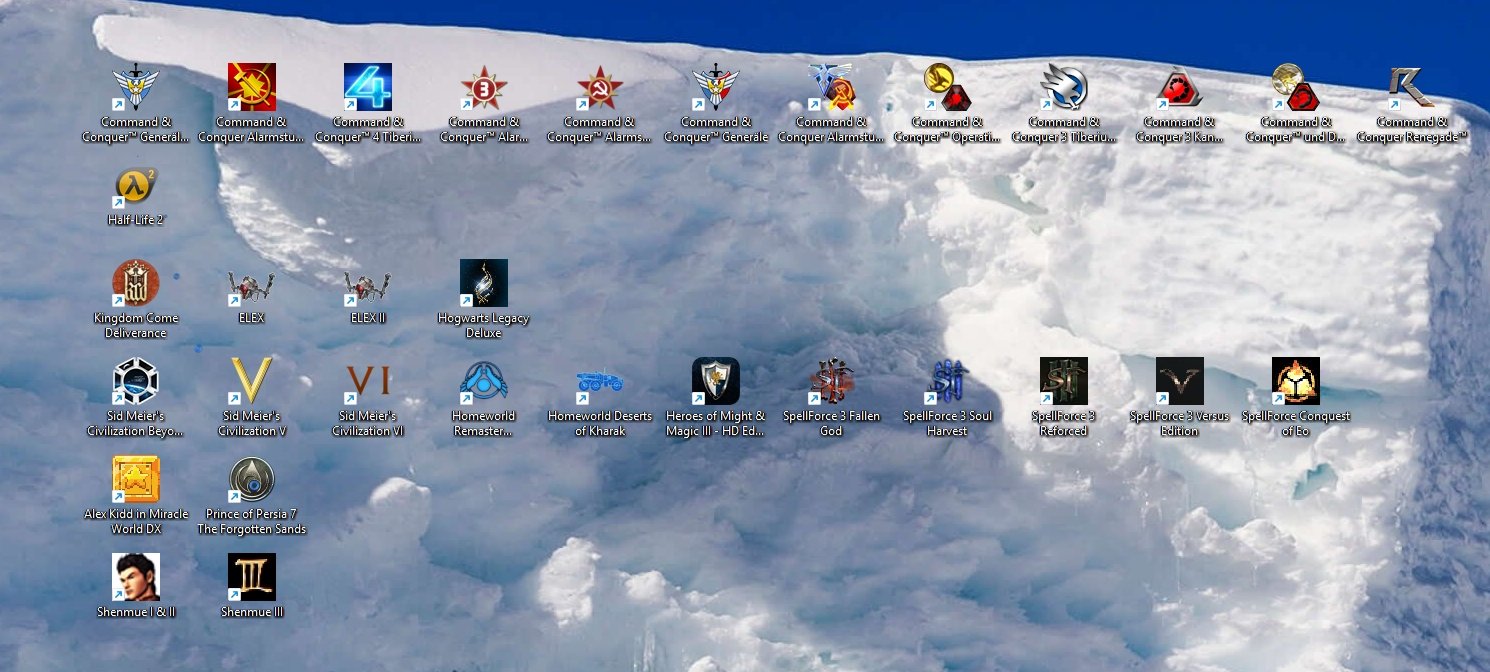The image size is (1490, 672).
Task: Open the Command & Conquer und D… shortcut
Action: click(x=1296, y=87)
